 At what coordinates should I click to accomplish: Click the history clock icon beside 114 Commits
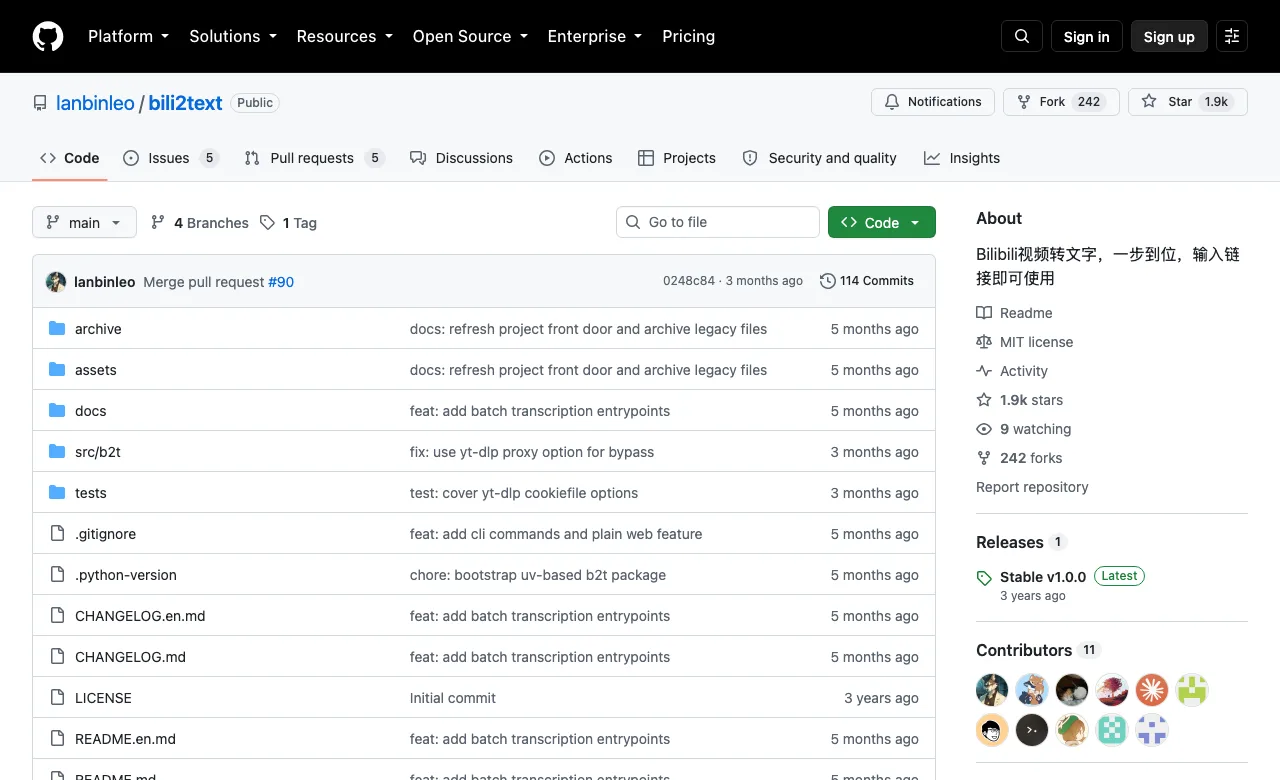pyautogui.click(x=828, y=281)
